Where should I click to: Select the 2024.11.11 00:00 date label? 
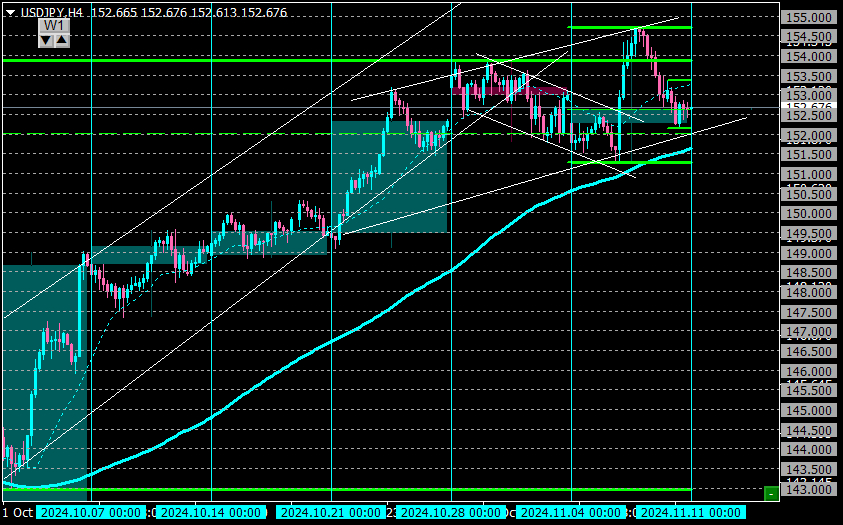[x=691, y=512]
